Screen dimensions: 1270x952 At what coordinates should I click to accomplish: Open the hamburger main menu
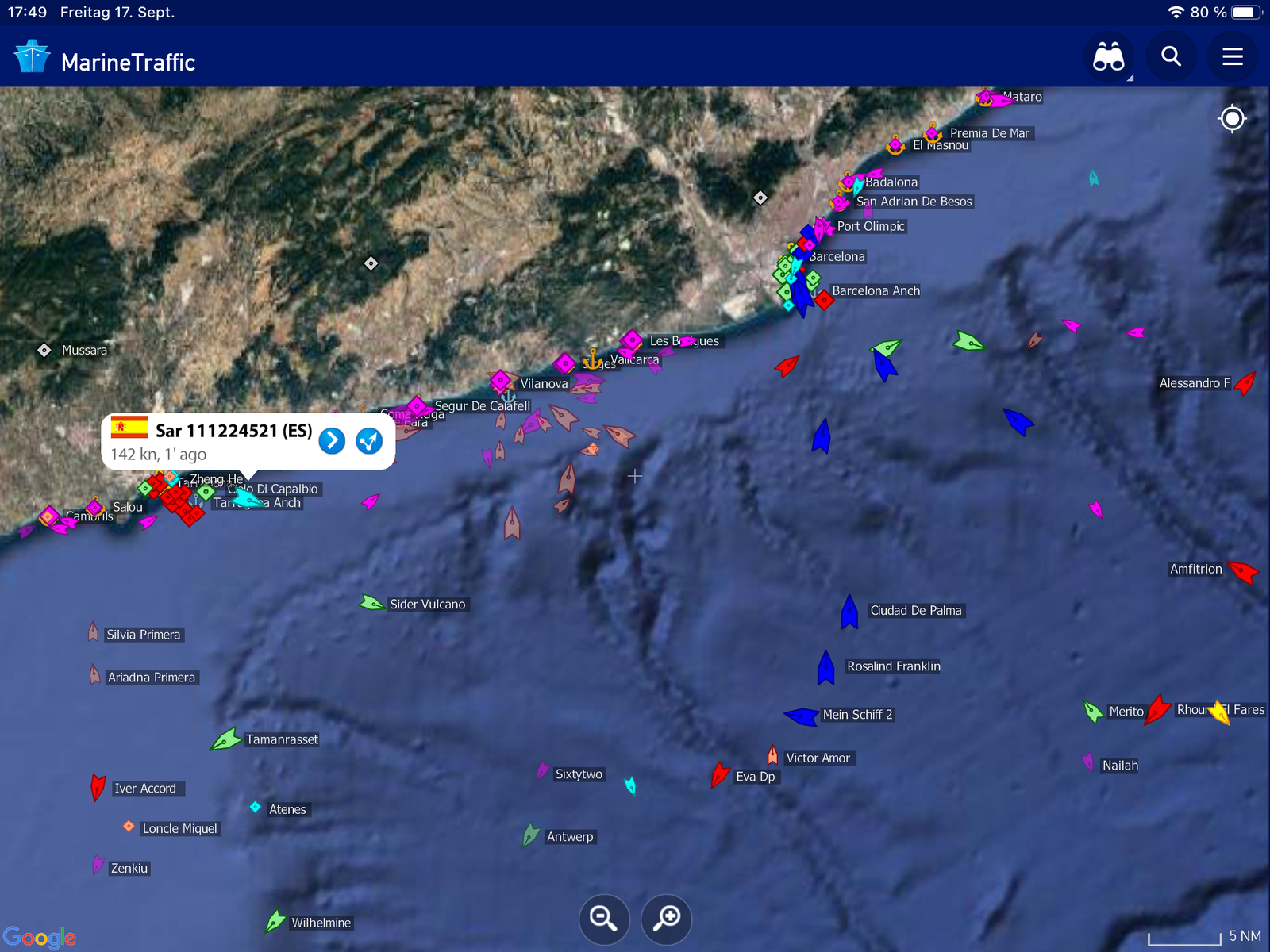pyautogui.click(x=1233, y=57)
